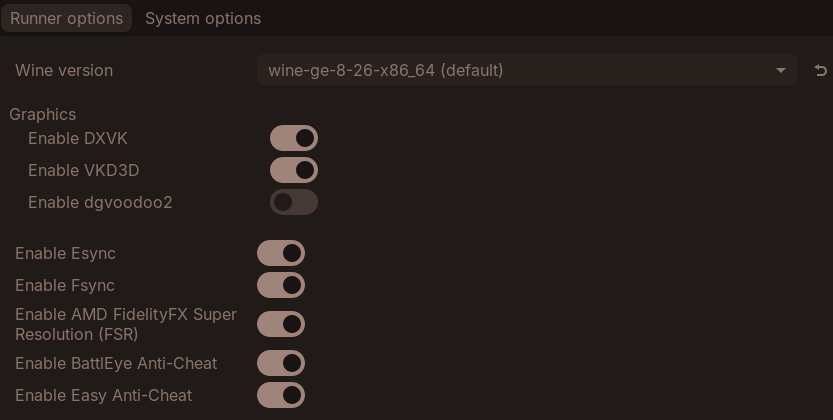Click the Enable Easy Anti-Cheat label
This screenshot has height=420, width=833.
tap(104, 395)
